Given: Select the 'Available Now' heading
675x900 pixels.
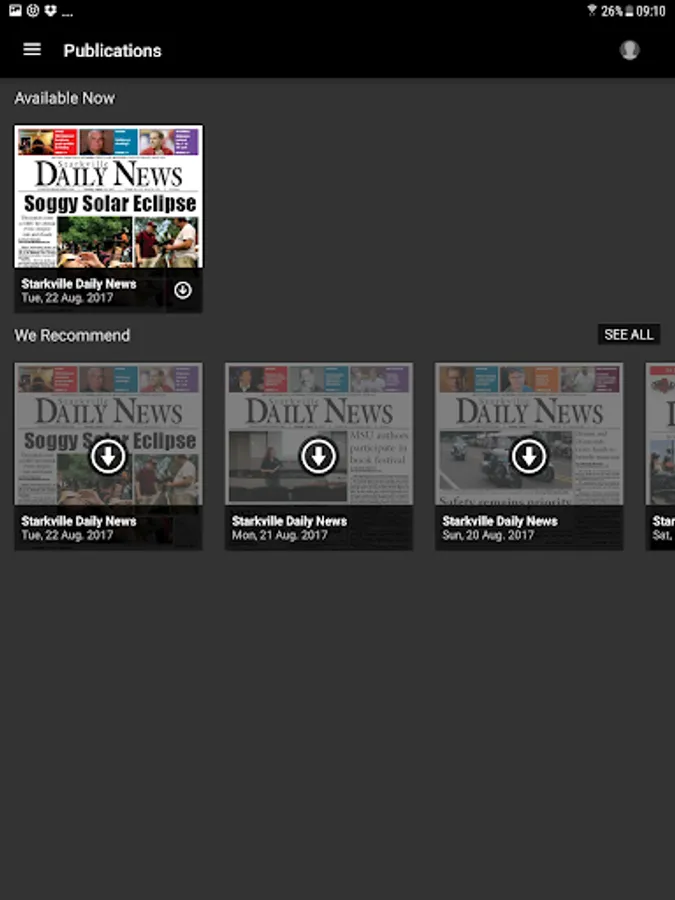Looking at the screenshot, I should pos(64,98).
